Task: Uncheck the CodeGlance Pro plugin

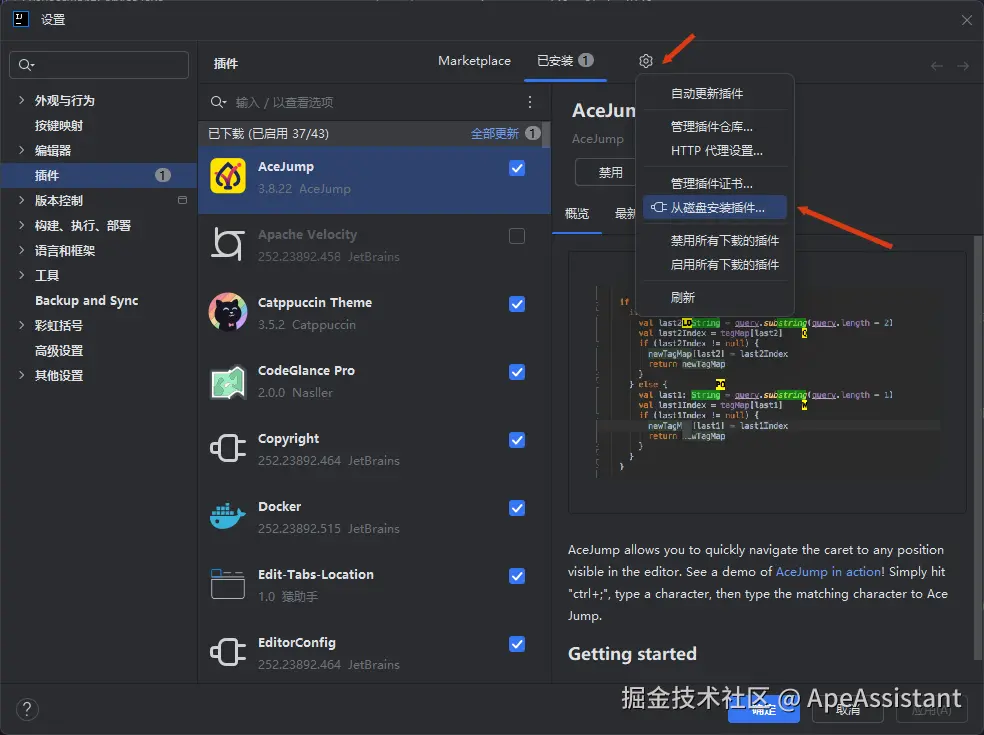Action: tap(517, 372)
